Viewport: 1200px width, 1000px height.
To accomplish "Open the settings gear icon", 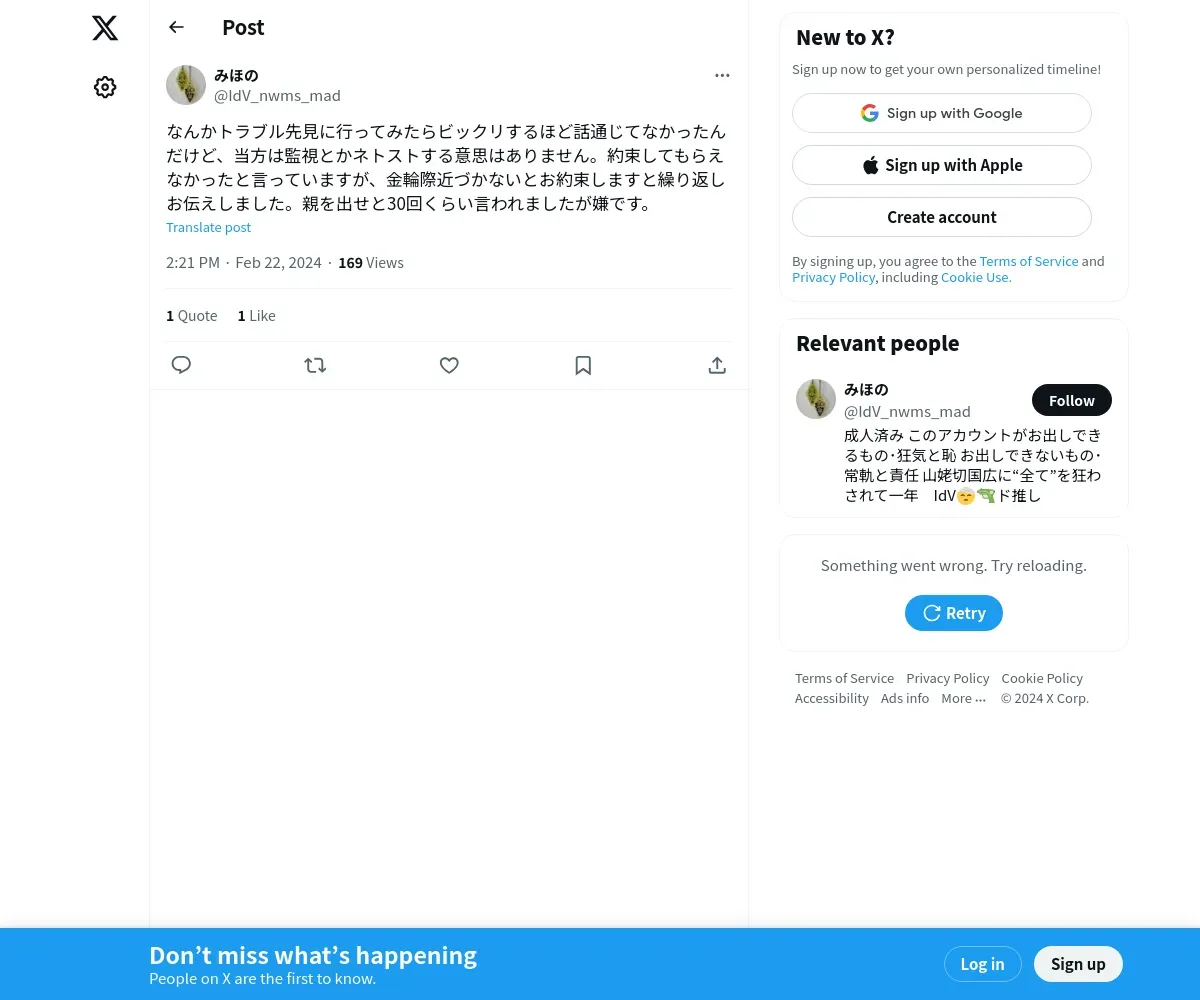I will [x=105, y=87].
